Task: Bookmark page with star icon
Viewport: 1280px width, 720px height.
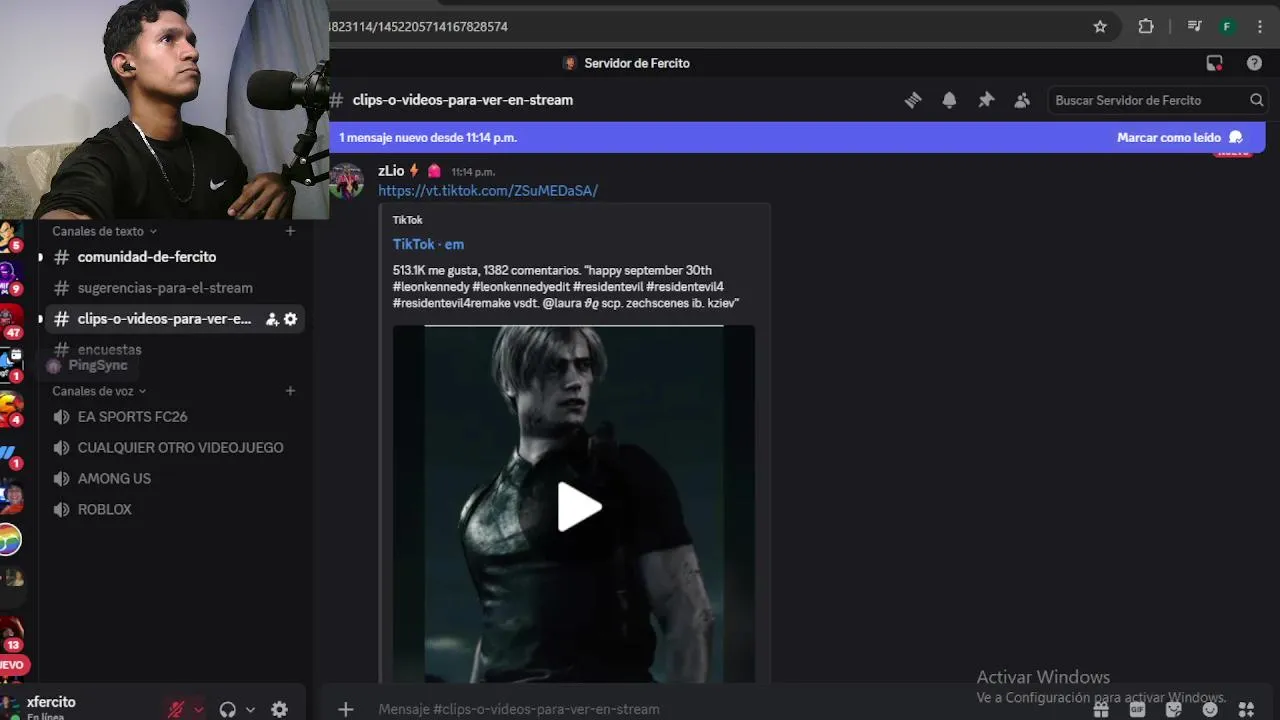Action: pos(1100,27)
